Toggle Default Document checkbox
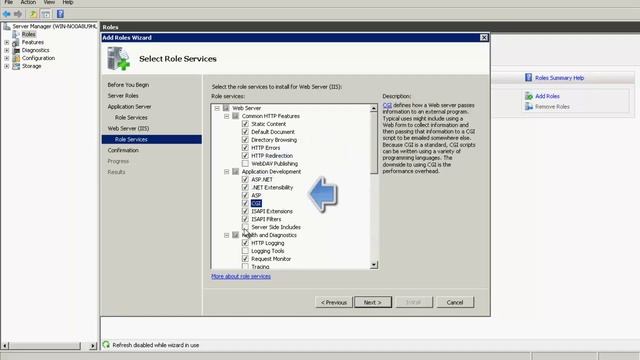 coord(245,132)
